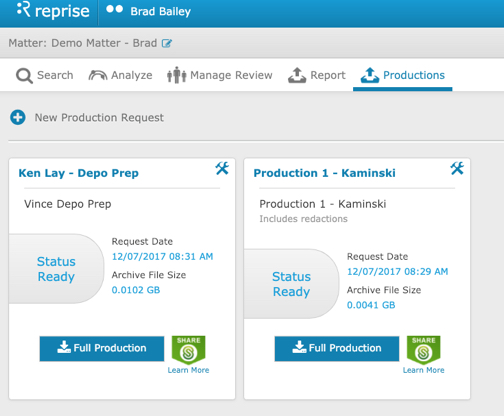Screen dimensions: 504x416
Task: Open tools wrench icon on Ken Lay card
Action: click(222, 168)
